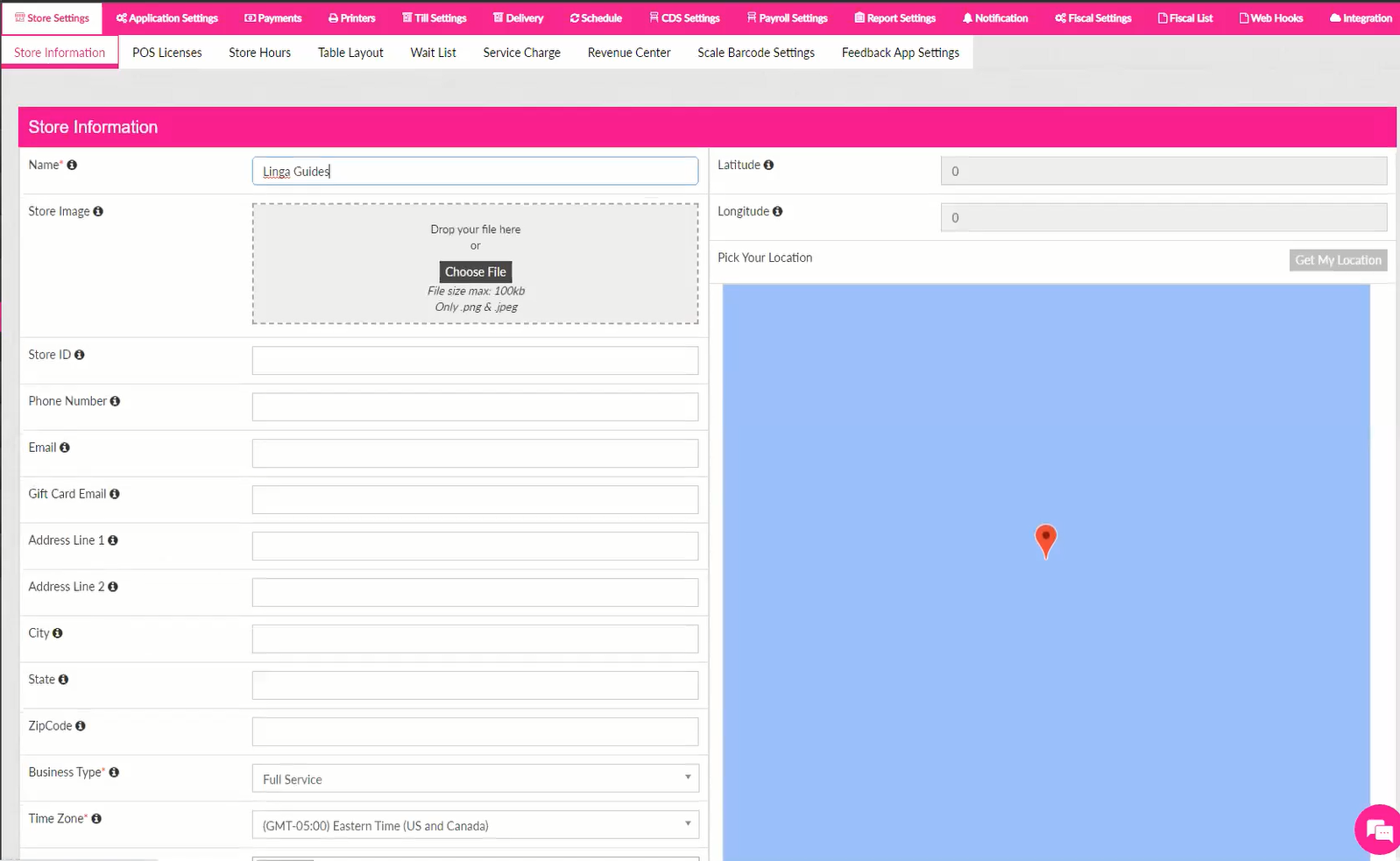Click the info icon beside State
The width and height of the screenshot is (1400, 861).
click(x=63, y=680)
